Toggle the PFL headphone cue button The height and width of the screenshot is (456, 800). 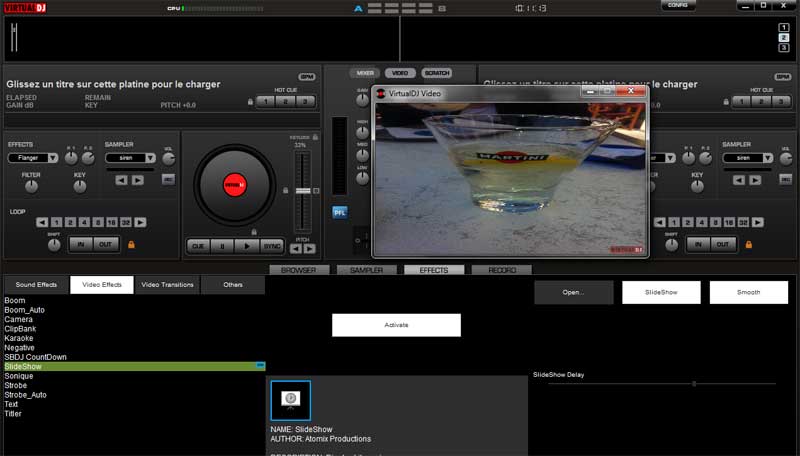[339, 212]
